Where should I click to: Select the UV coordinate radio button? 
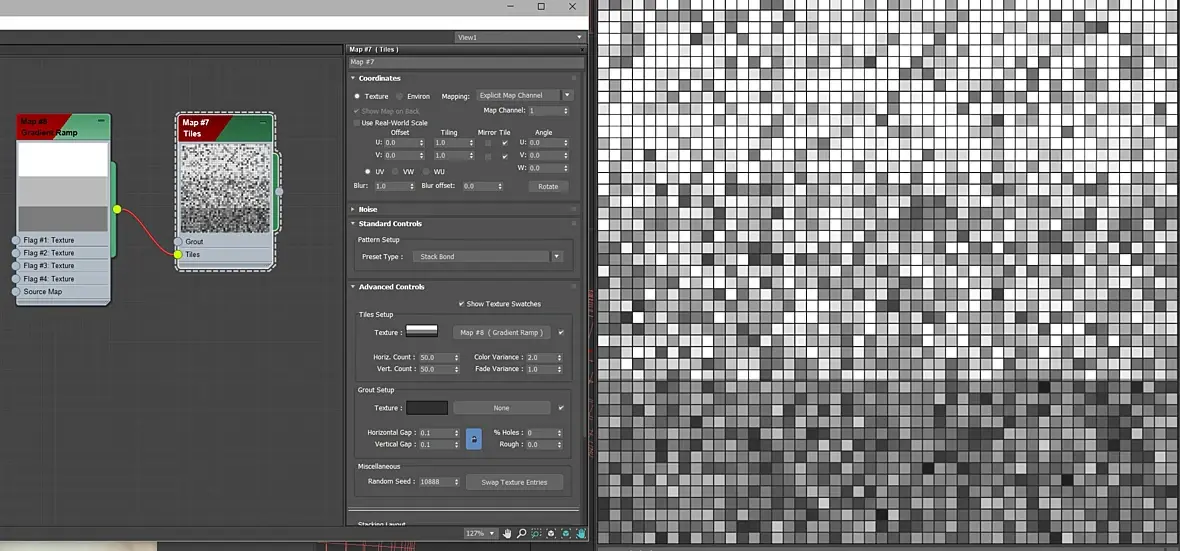pyautogui.click(x=367, y=172)
